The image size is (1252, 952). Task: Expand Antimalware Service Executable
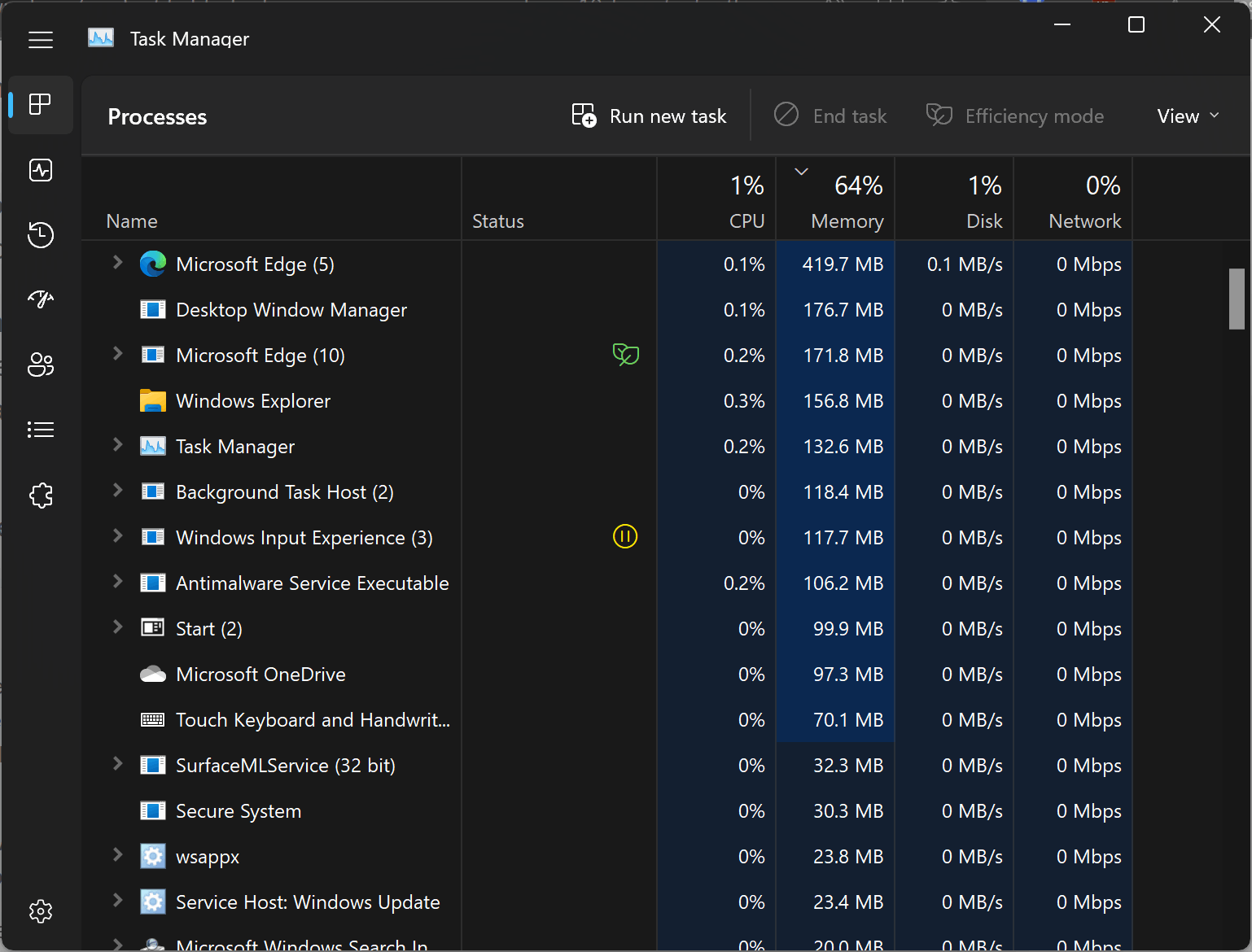click(x=117, y=582)
